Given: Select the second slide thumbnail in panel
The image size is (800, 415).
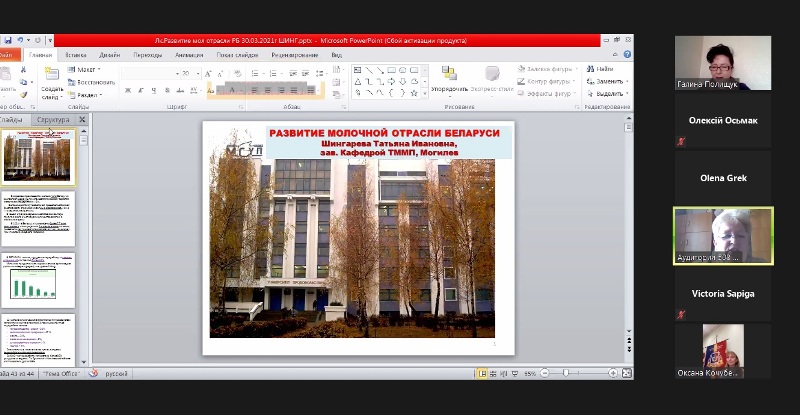Looking at the screenshot, I should click(38, 219).
